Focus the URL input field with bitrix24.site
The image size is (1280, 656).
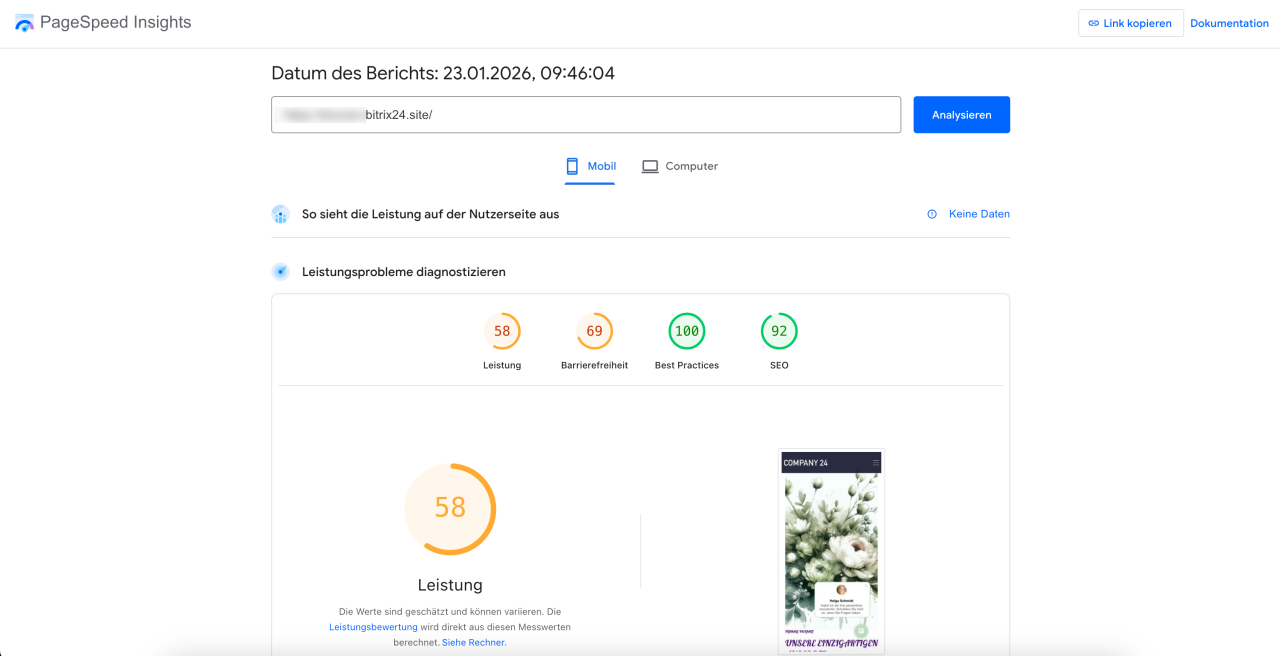point(585,115)
